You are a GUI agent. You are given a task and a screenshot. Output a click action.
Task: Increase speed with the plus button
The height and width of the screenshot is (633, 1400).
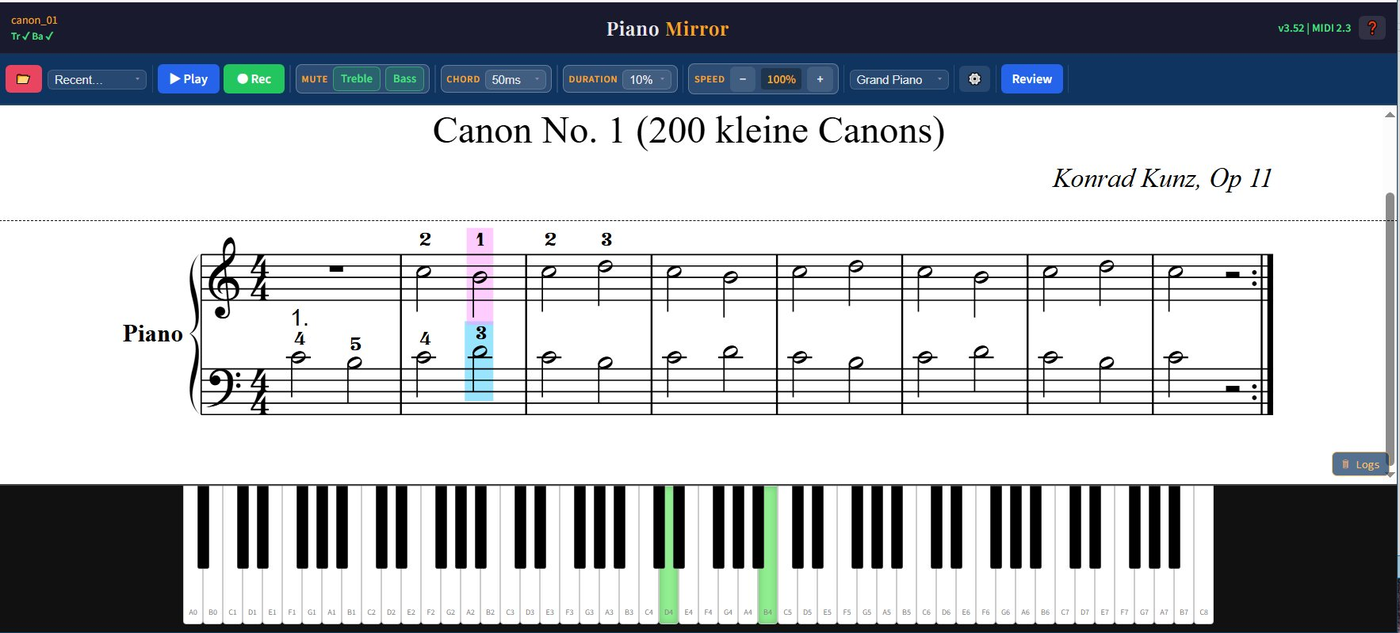click(820, 79)
